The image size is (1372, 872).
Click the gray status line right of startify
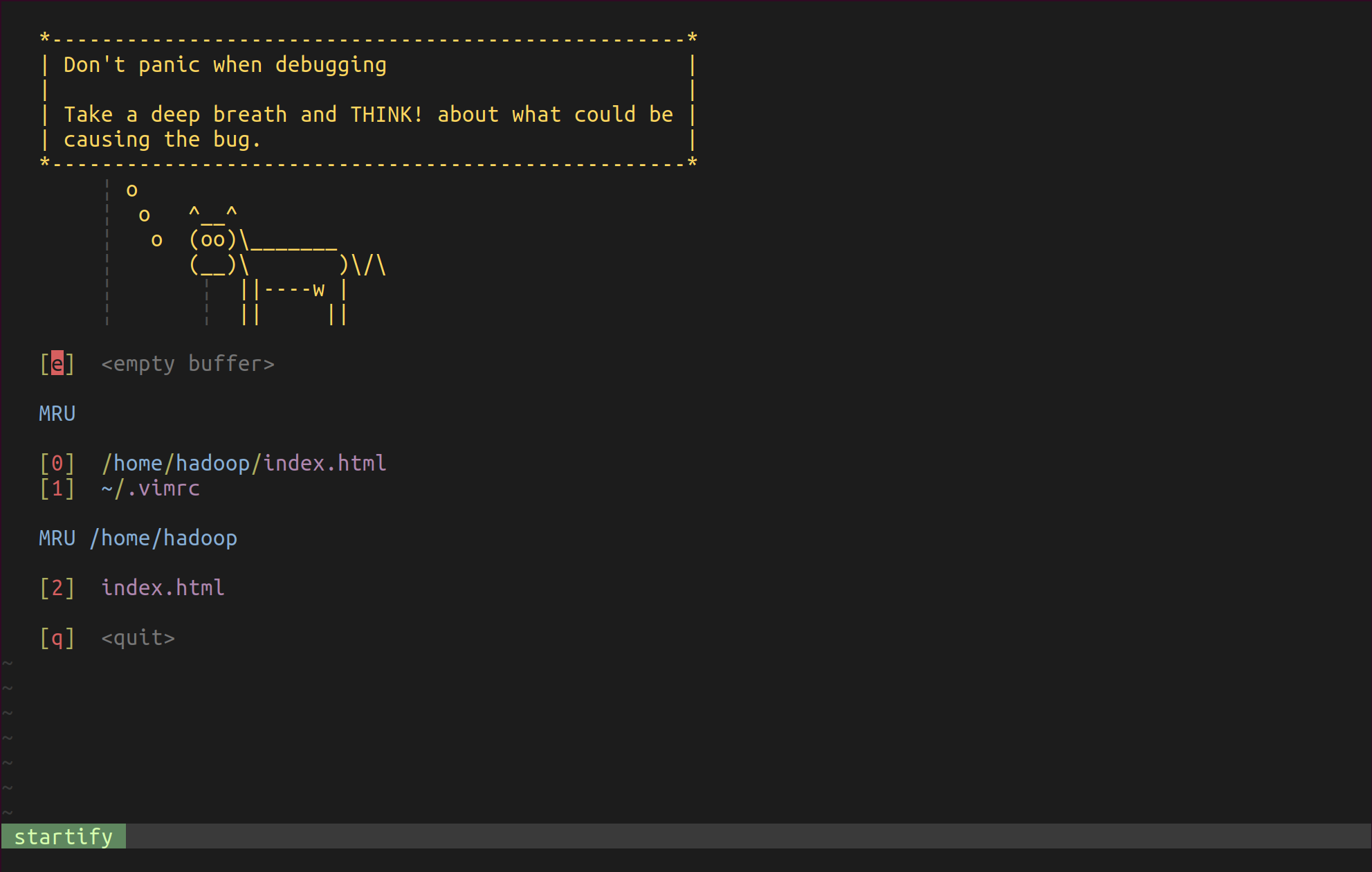[x=747, y=836]
